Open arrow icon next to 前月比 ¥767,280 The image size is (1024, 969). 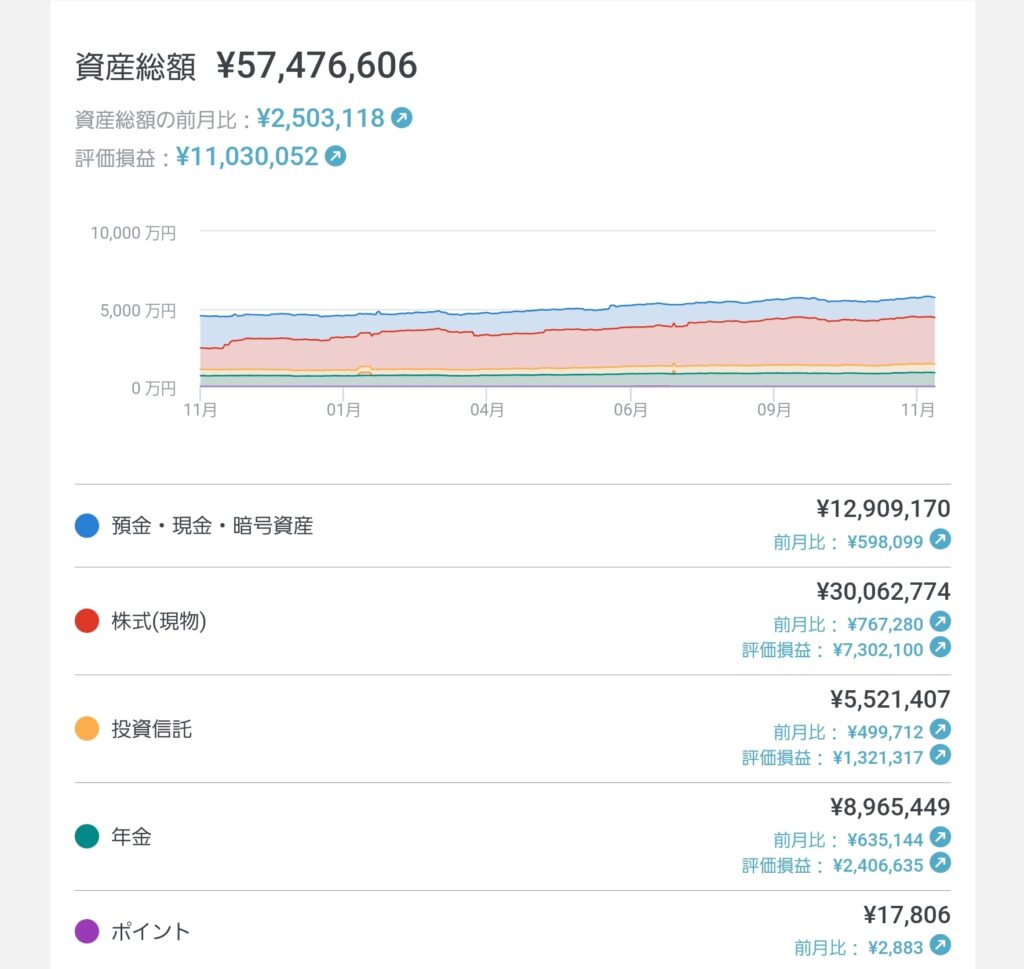click(939, 622)
